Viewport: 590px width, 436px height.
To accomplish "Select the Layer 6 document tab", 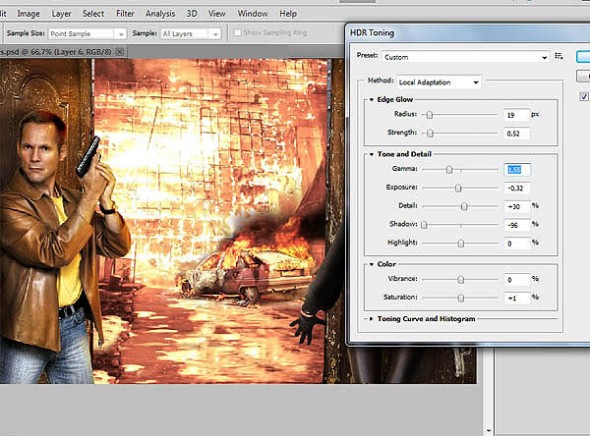I will click(x=56, y=52).
